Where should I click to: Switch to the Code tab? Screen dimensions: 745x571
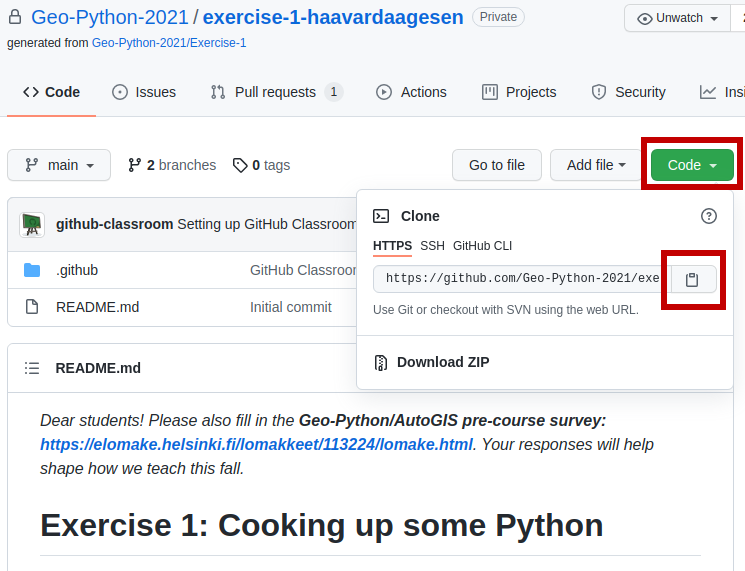point(51,92)
